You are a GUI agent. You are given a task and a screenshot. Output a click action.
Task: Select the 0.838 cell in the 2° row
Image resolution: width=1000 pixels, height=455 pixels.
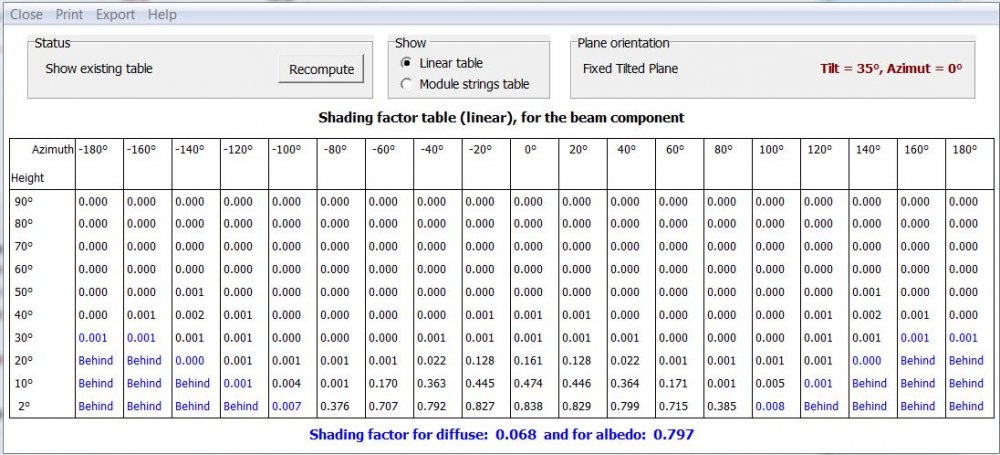(x=528, y=406)
